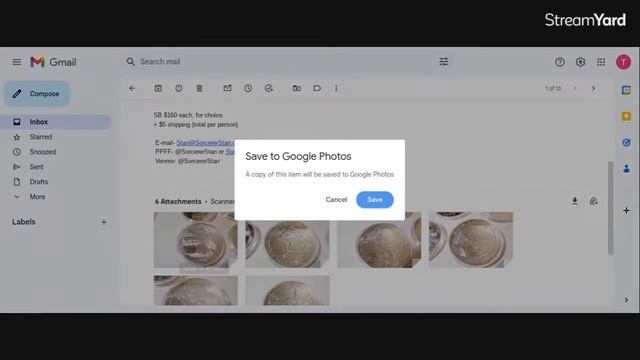Open the account avatar T
The image size is (640, 360).
click(623, 62)
